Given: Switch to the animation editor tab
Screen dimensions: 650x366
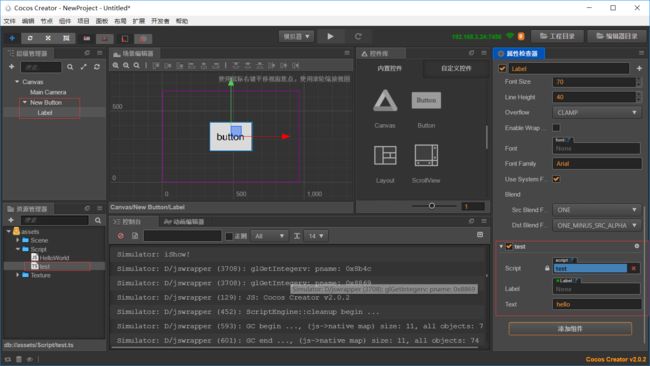Looking at the screenshot, I should pos(184,222).
